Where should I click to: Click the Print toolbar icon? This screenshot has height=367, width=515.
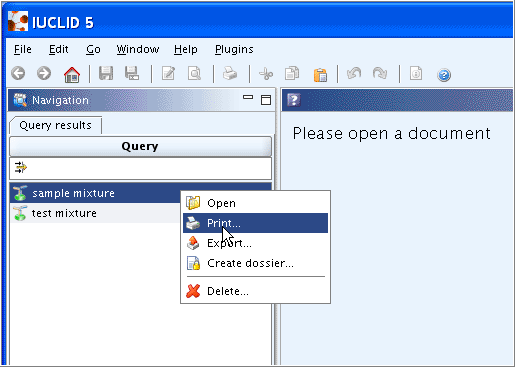tap(230, 73)
